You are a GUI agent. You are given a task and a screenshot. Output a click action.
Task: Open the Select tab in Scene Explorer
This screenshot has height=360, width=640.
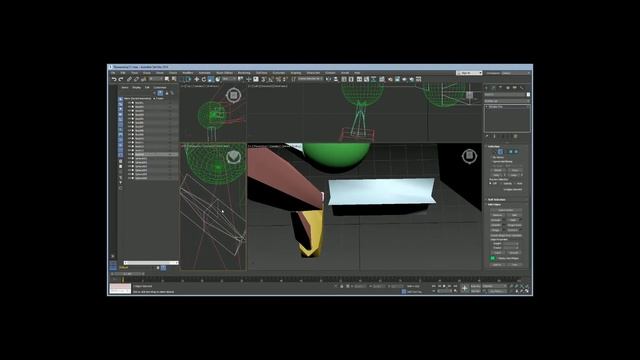125,87
